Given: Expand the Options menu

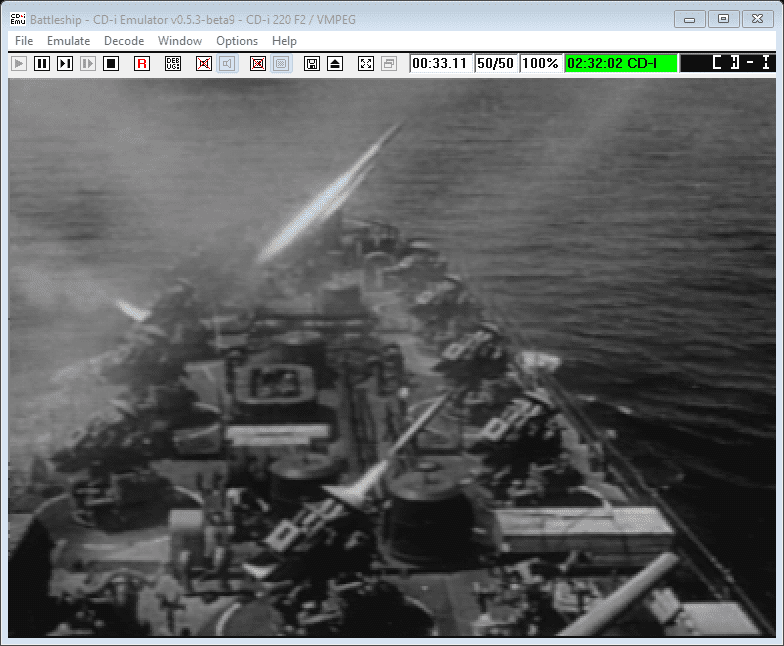Looking at the screenshot, I should pos(237,41).
